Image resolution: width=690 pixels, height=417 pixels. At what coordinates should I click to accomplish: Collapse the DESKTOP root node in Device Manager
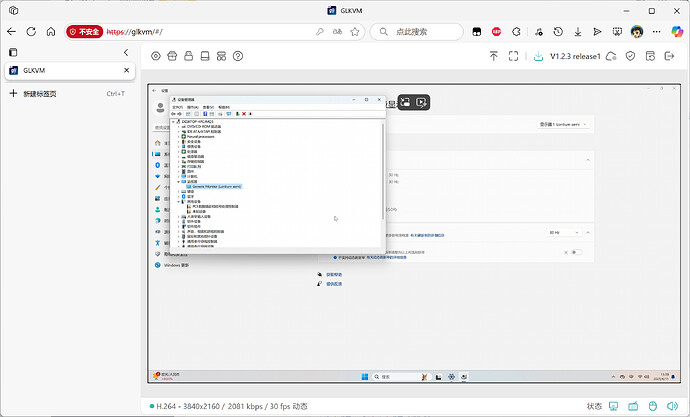pyautogui.click(x=174, y=121)
